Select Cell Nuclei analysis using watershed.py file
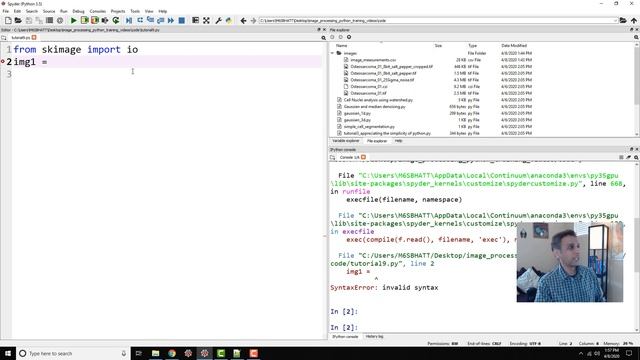 point(378,100)
